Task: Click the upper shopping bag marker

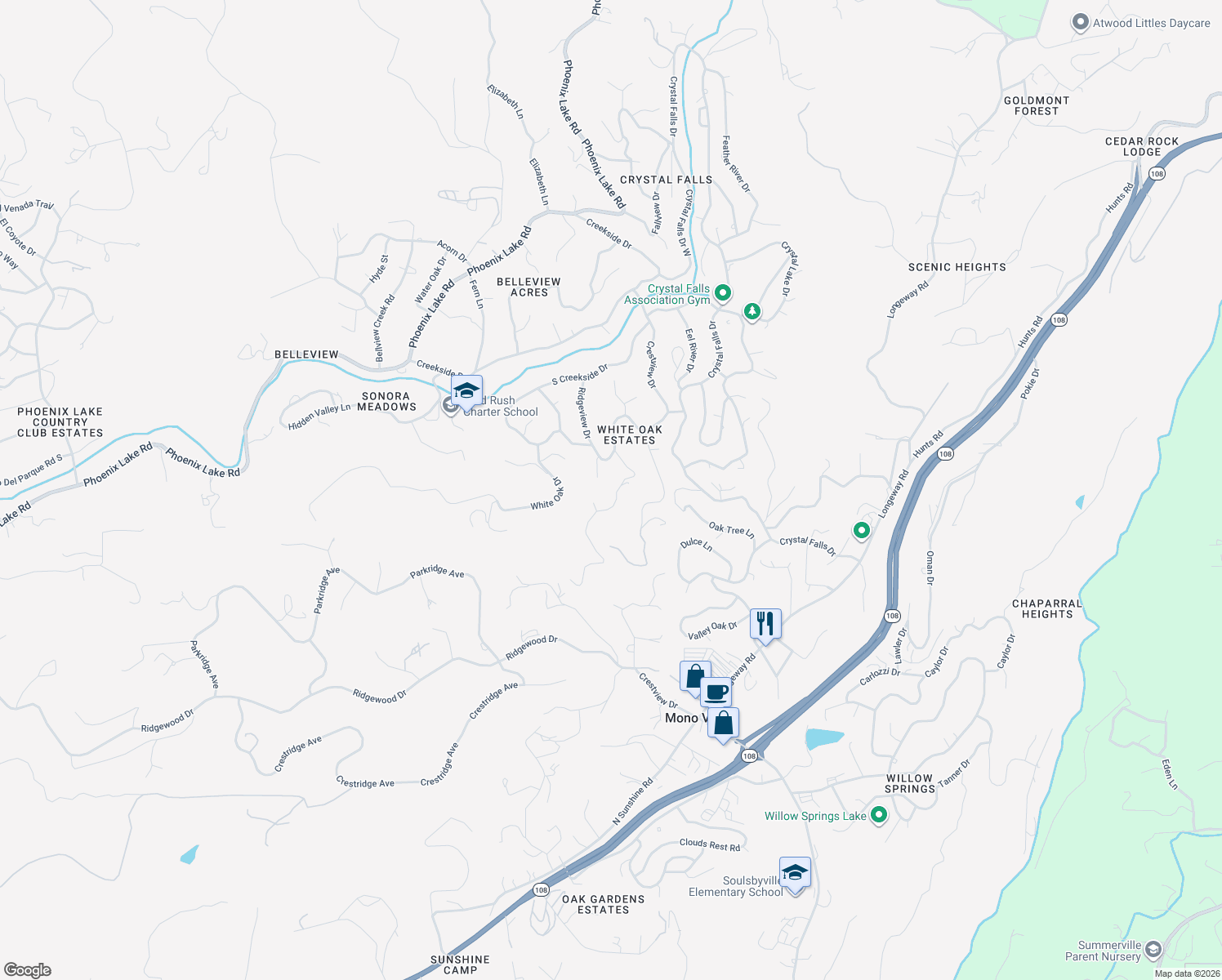Action: (x=695, y=678)
